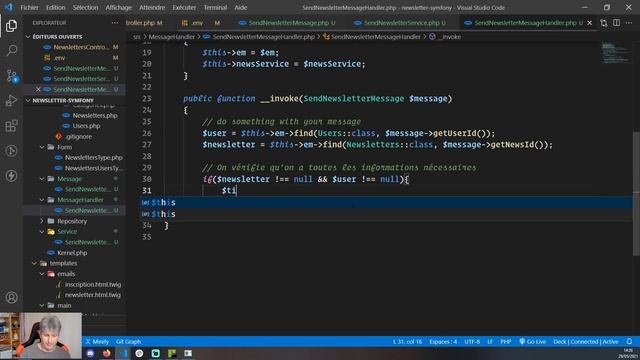
Task: Close SendNewsletterMe... in open editors list
Action: 38,89
